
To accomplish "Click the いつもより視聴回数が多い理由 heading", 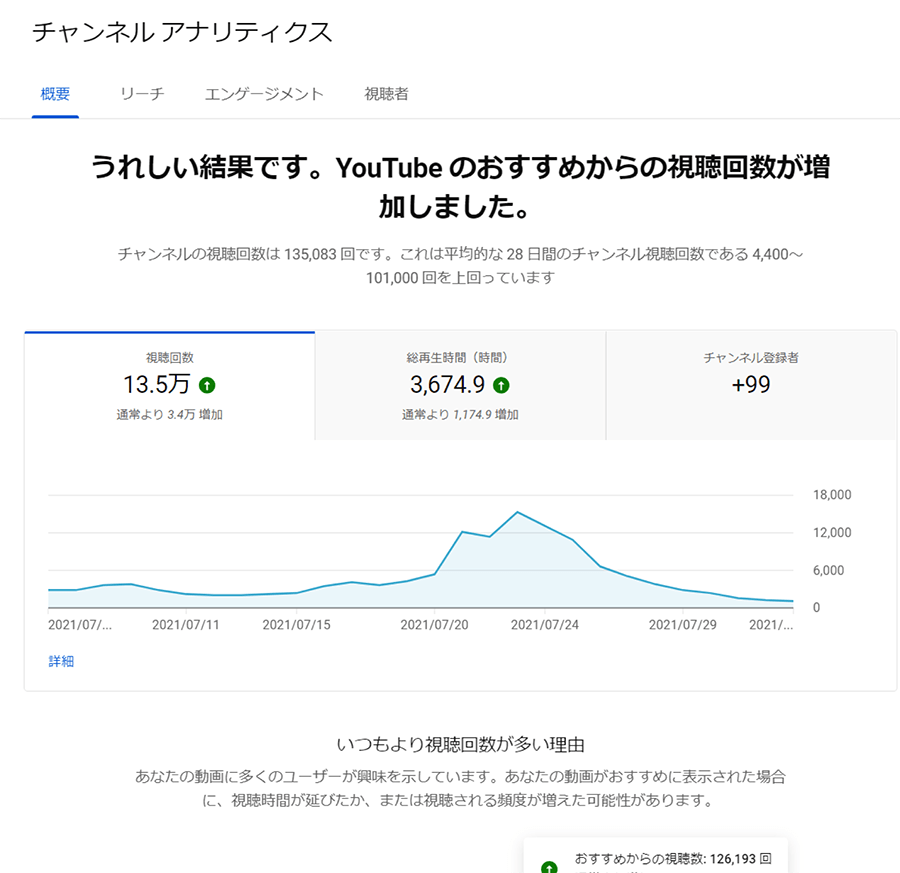I will pos(460,745).
